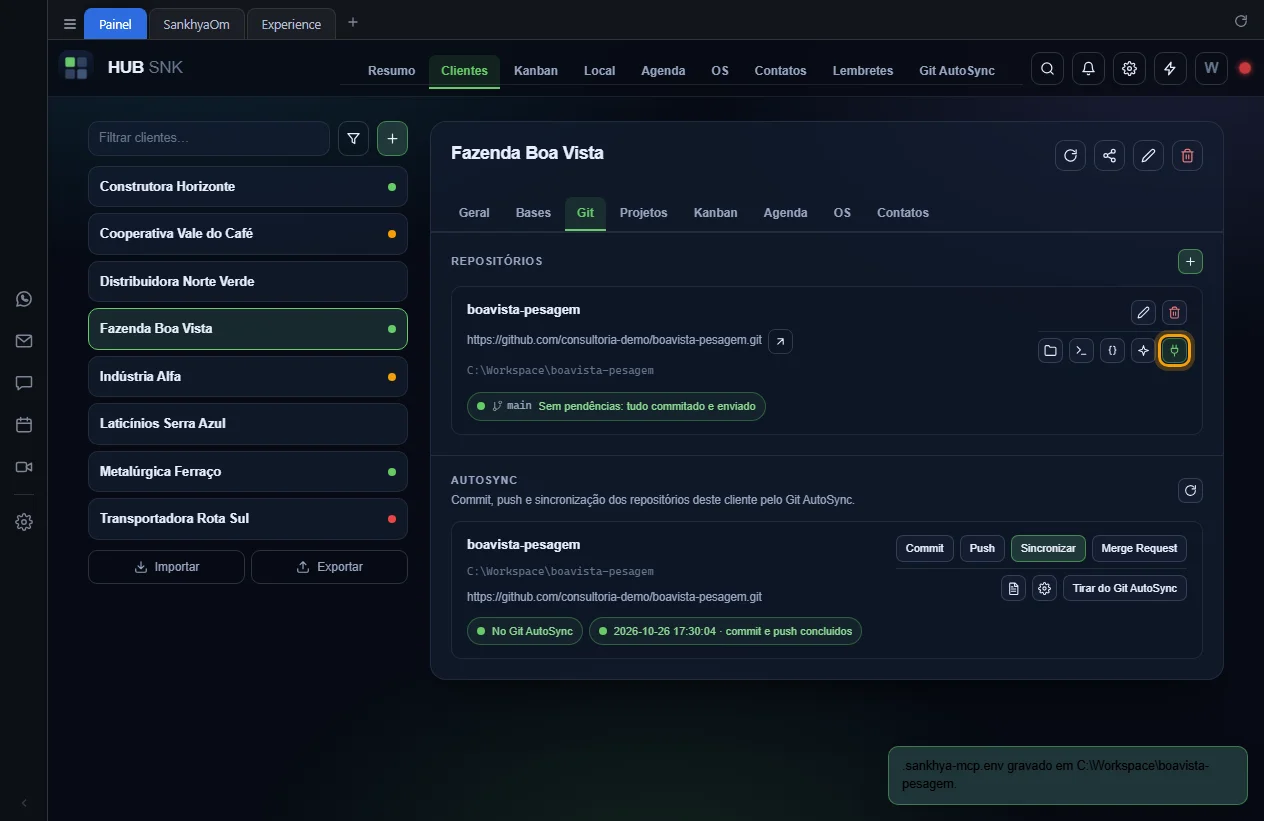Click the curly braces icon for boavista-pesagem
The height and width of the screenshot is (821, 1264).
tap(1112, 351)
